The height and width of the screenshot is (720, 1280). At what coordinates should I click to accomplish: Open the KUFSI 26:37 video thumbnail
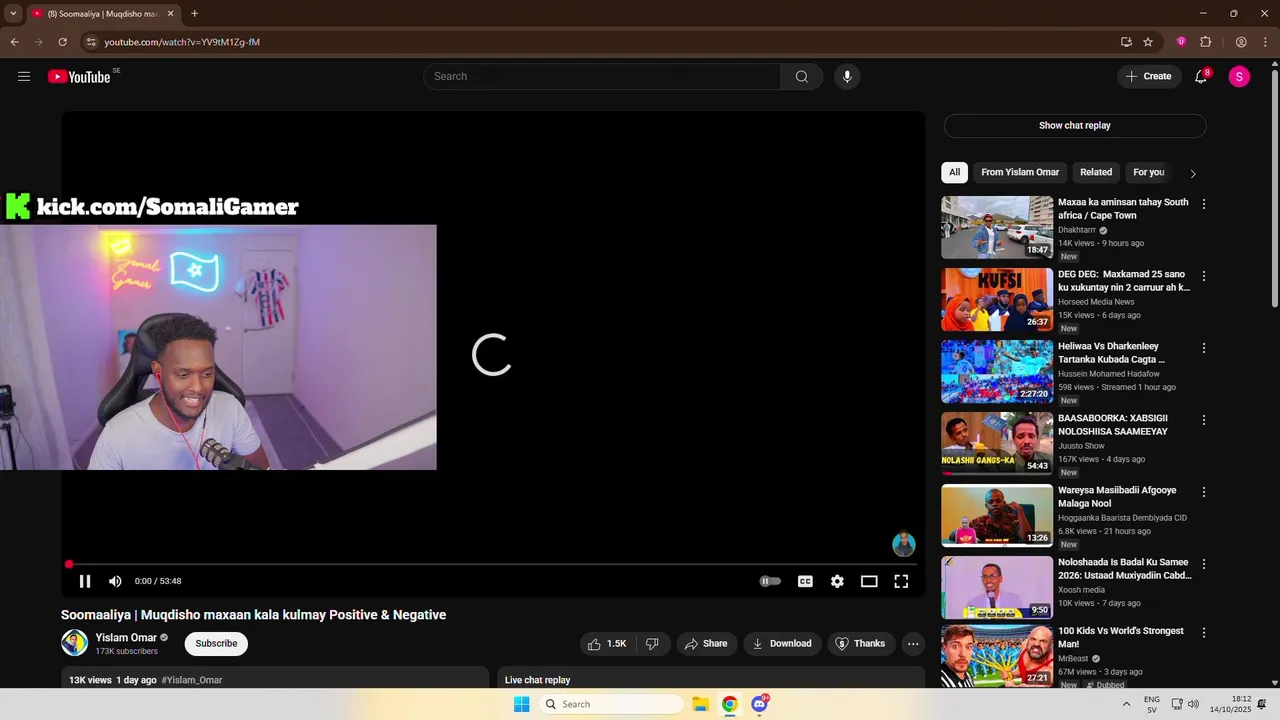click(x=997, y=299)
